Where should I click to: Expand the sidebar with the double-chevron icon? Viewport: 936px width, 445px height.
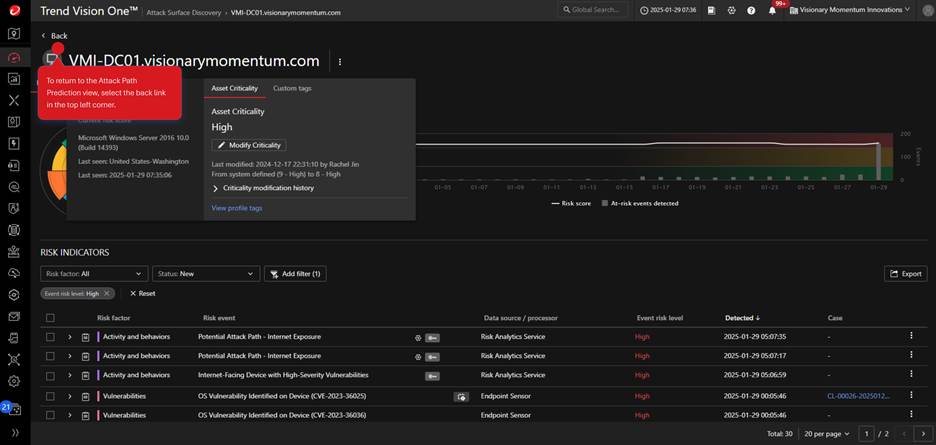pos(14,432)
